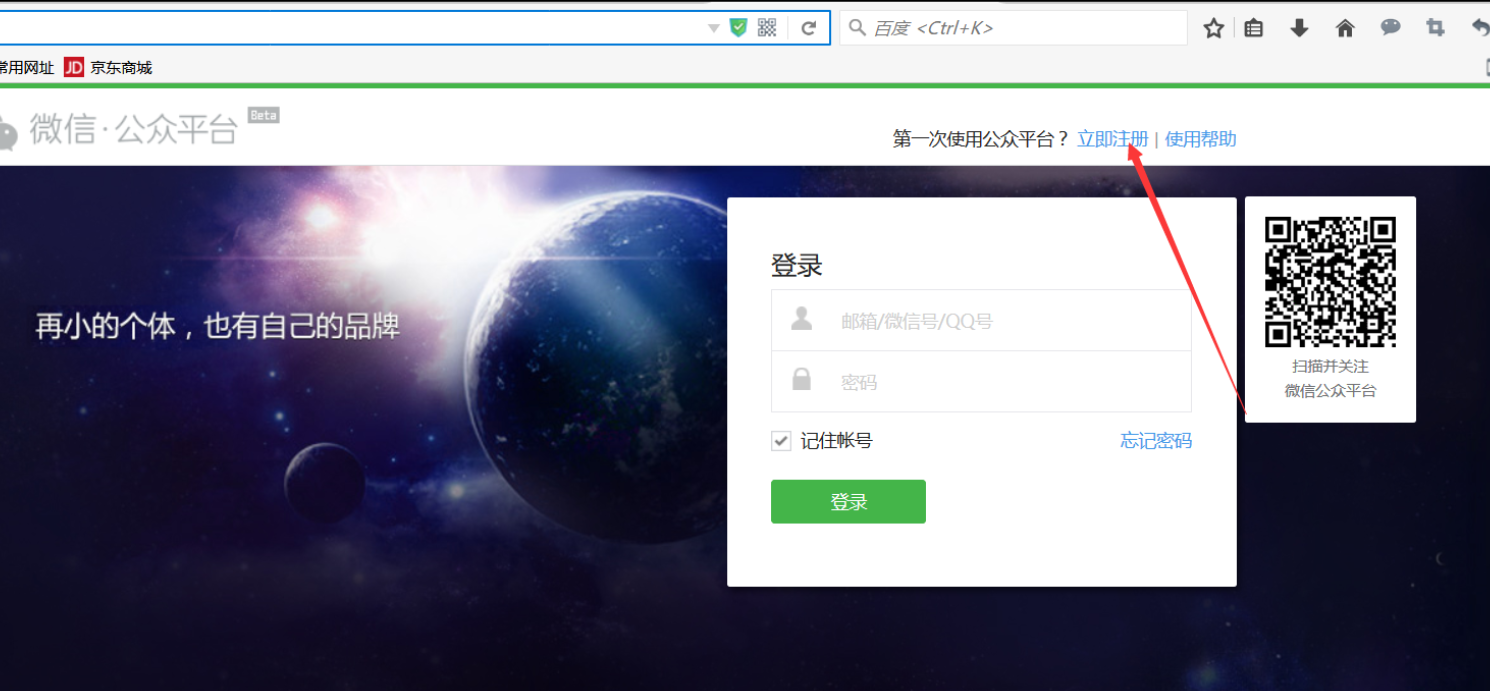1490x691 pixels.
Task: Click the 邮箱/微信号/QQ号 account field
Action: pos(981,320)
